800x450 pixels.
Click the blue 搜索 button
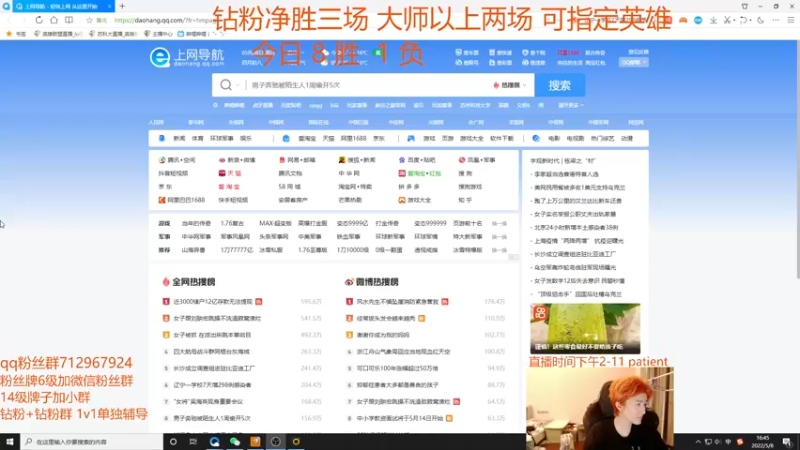pos(560,85)
